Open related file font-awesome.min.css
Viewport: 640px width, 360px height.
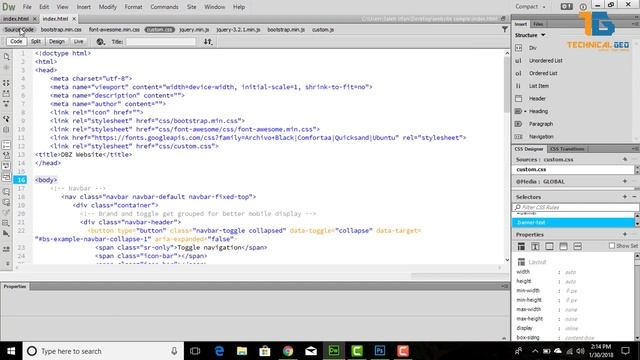pyautogui.click(x=114, y=29)
